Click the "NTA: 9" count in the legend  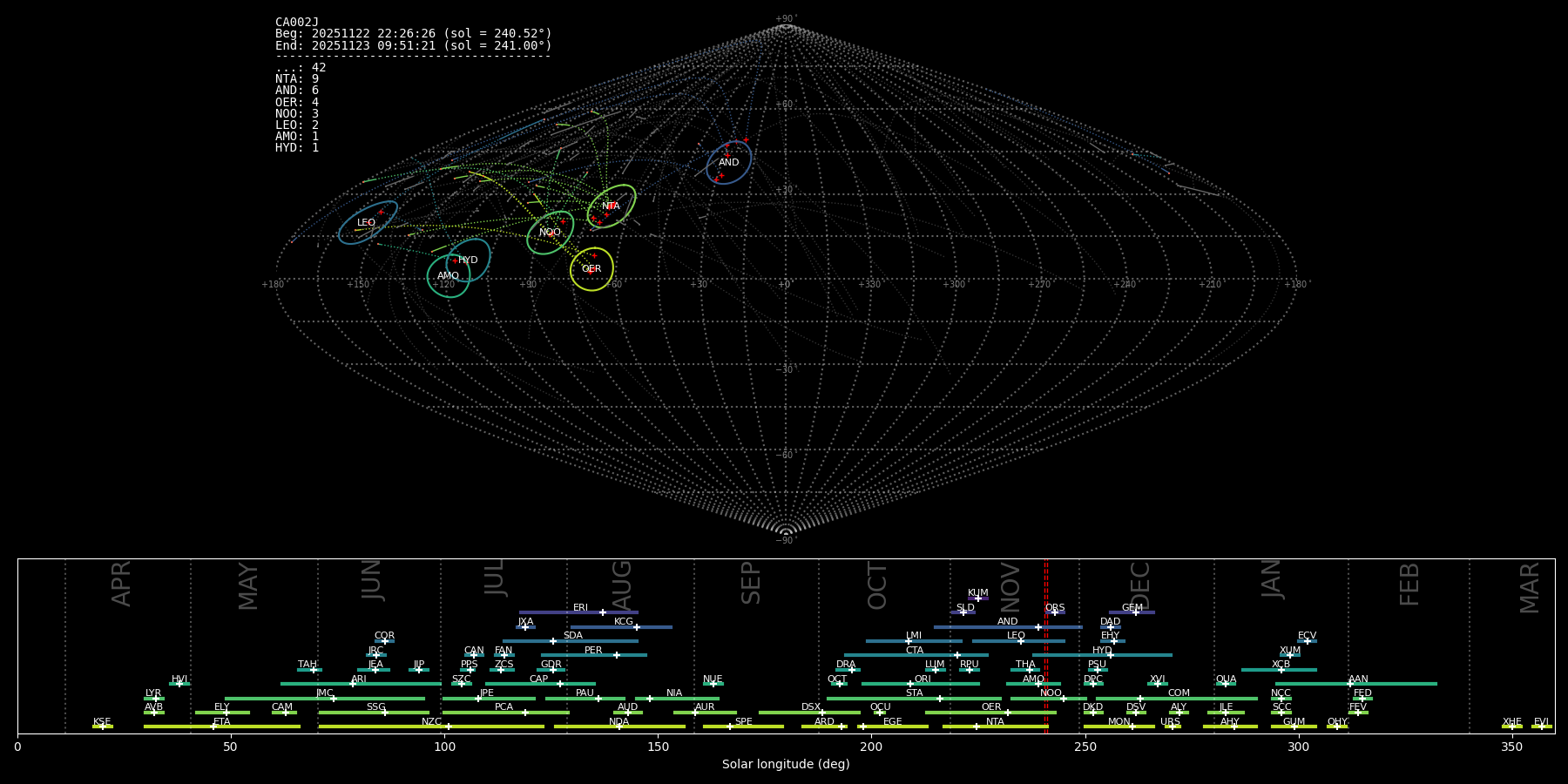click(297, 79)
